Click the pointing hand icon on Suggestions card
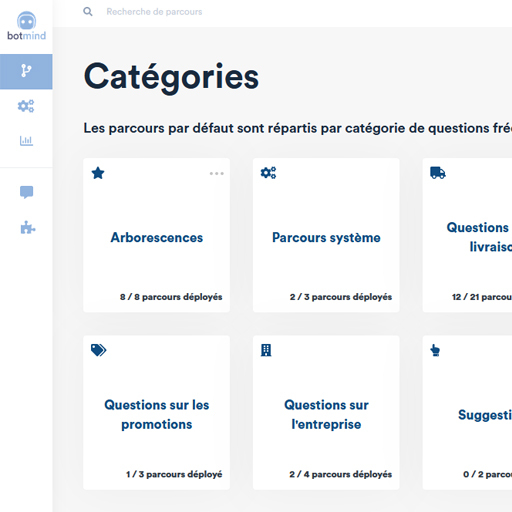Viewport: 512px width, 512px height. tap(435, 350)
